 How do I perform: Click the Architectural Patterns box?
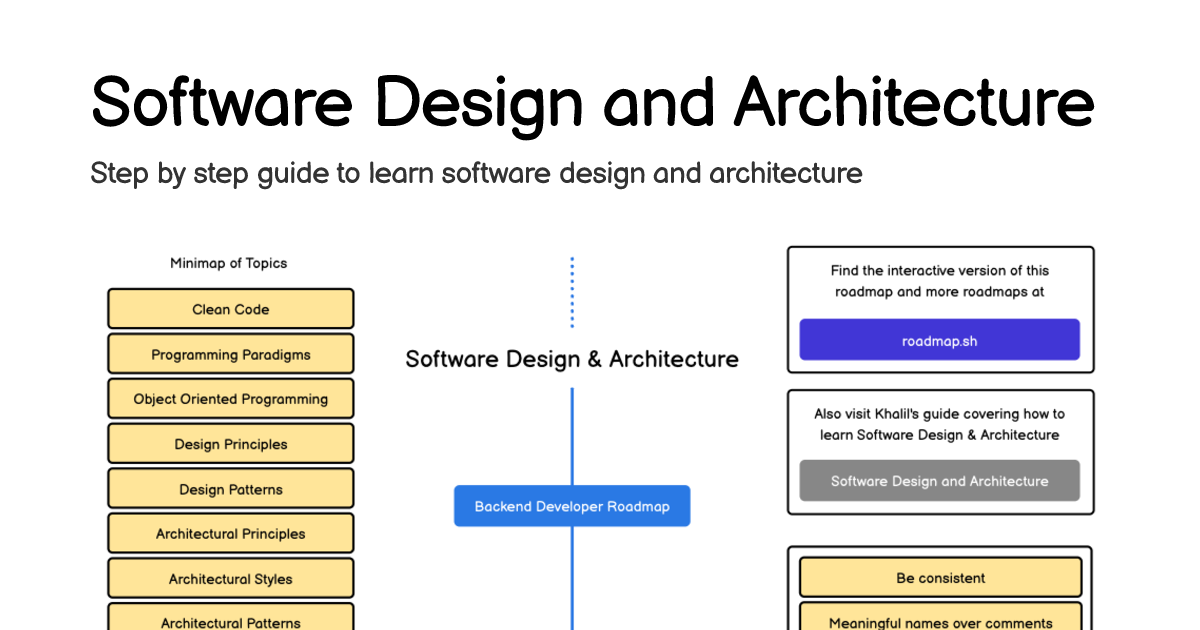click(x=230, y=620)
